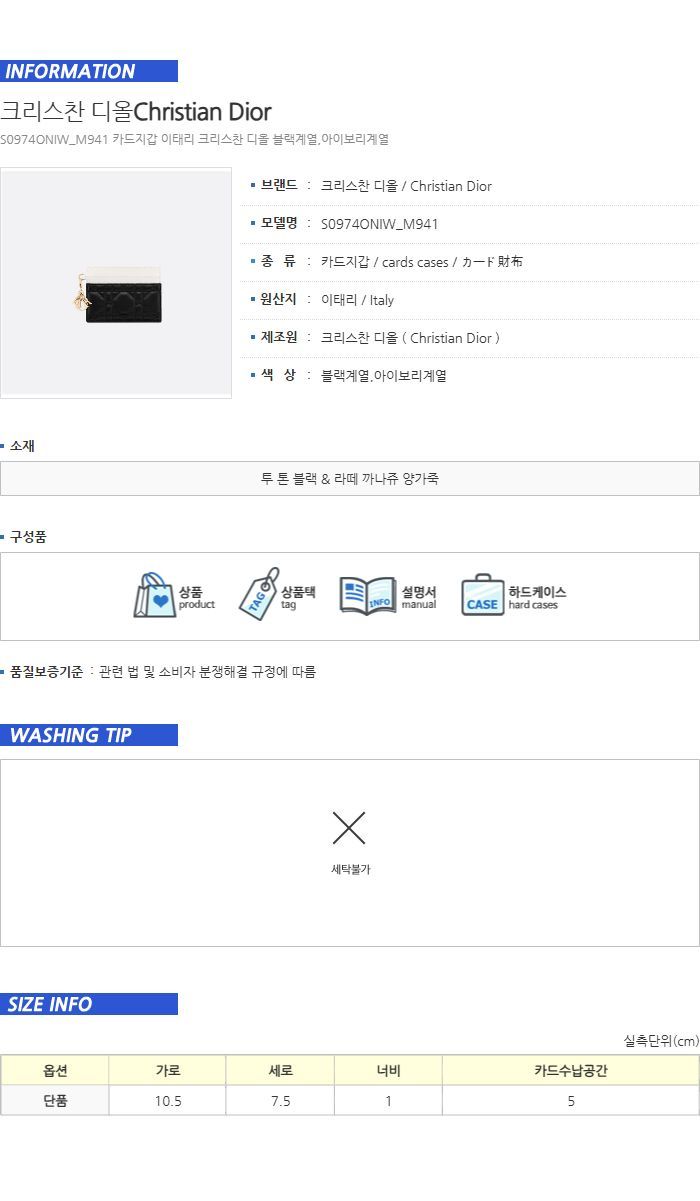Open the Dior card holder thumbnail
The width and height of the screenshot is (700, 1201).
coord(116,283)
